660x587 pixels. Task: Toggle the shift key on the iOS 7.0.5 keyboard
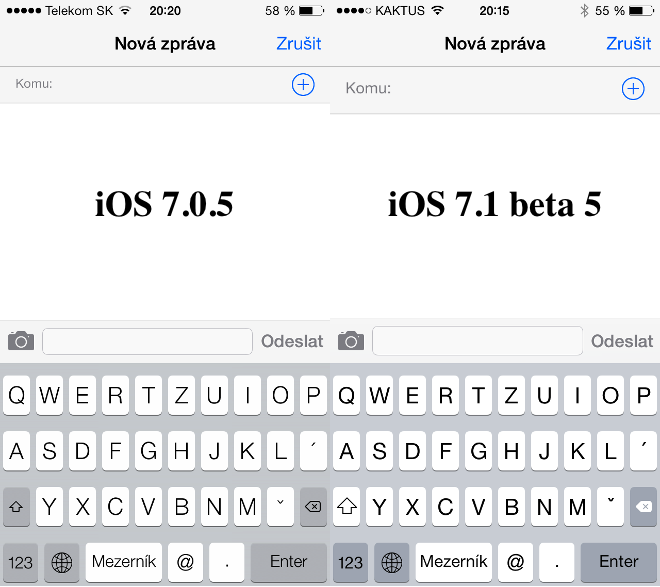[17, 507]
